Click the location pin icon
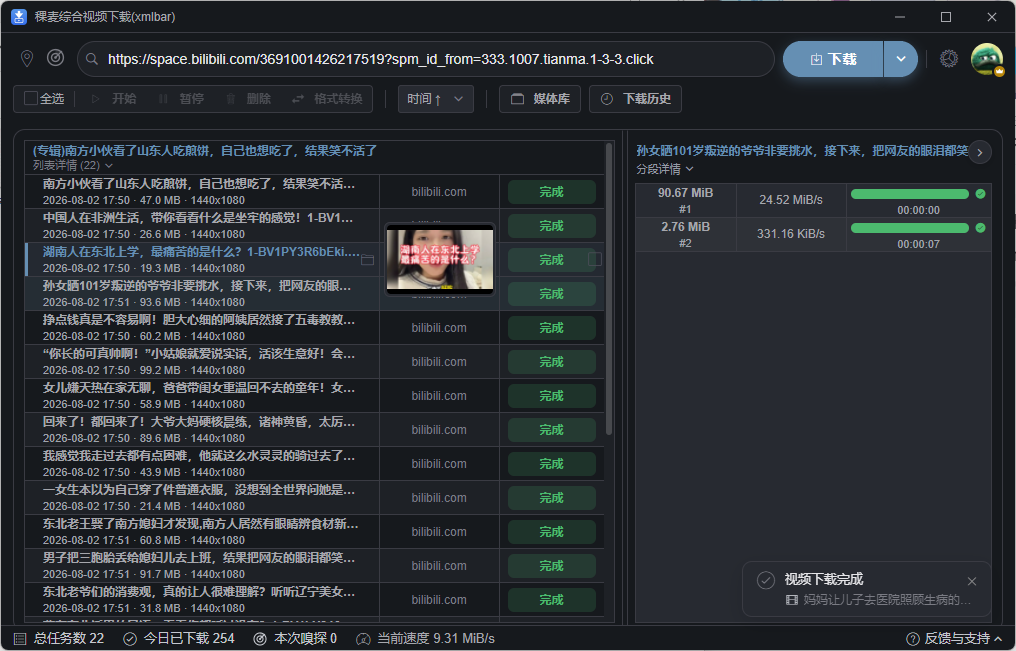The width and height of the screenshot is (1016, 651). (x=27, y=59)
